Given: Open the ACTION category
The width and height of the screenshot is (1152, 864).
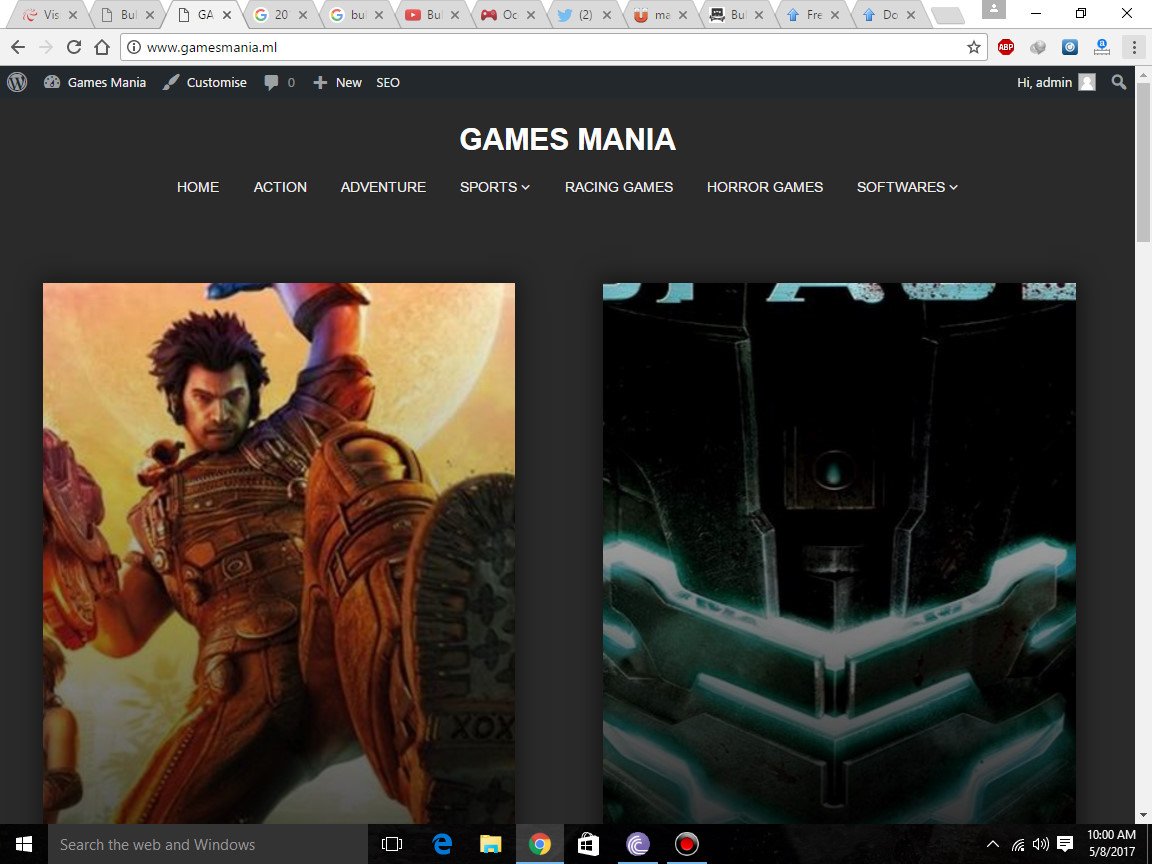Looking at the screenshot, I should pos(280,187).
